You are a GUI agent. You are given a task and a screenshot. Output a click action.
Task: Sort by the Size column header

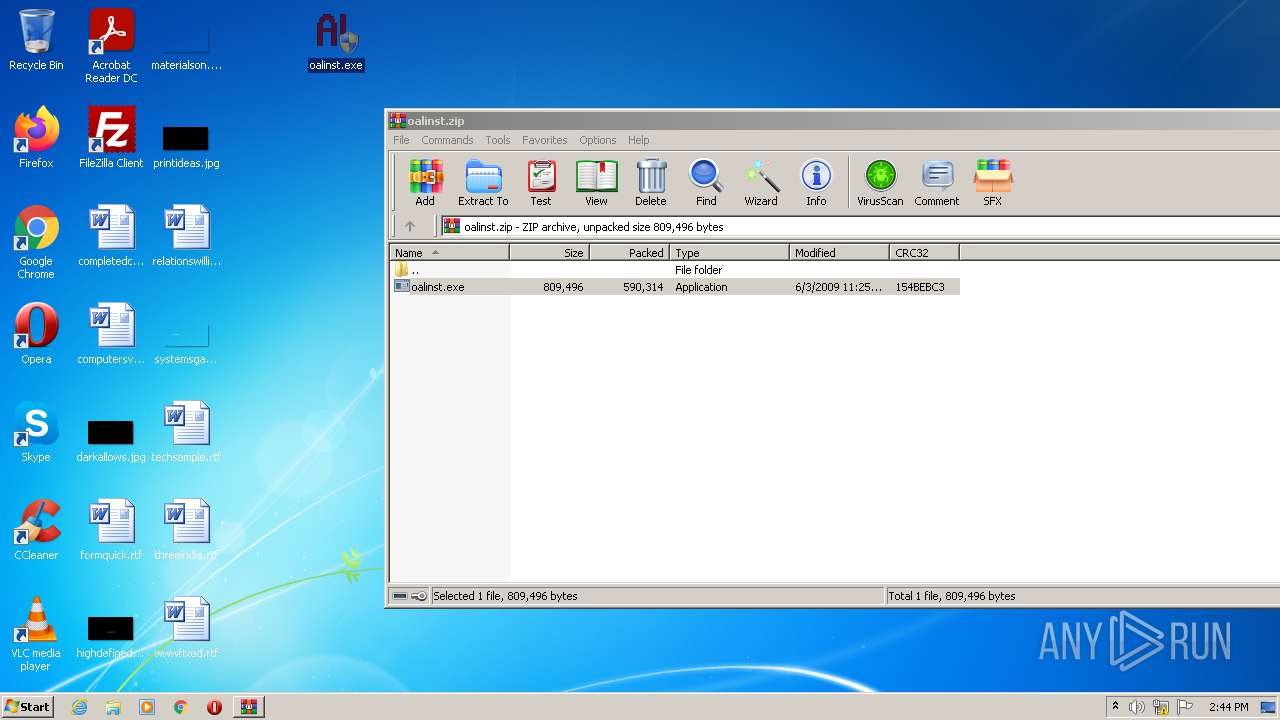[550, 253]
